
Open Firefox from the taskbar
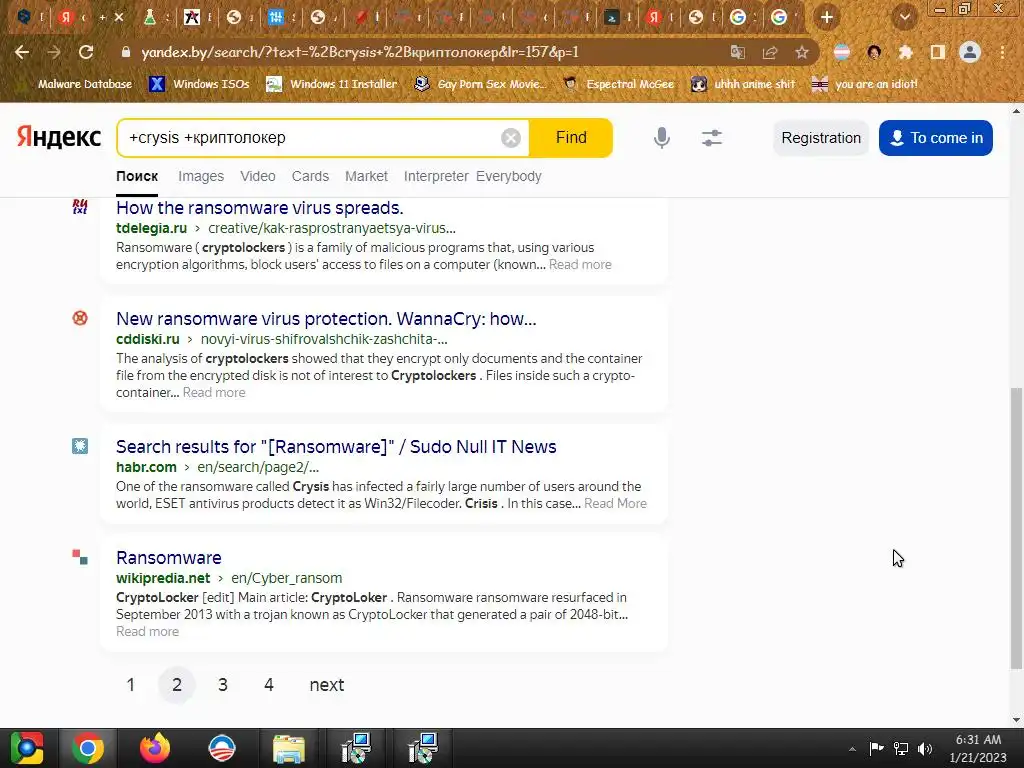click(x=155, y=748)
